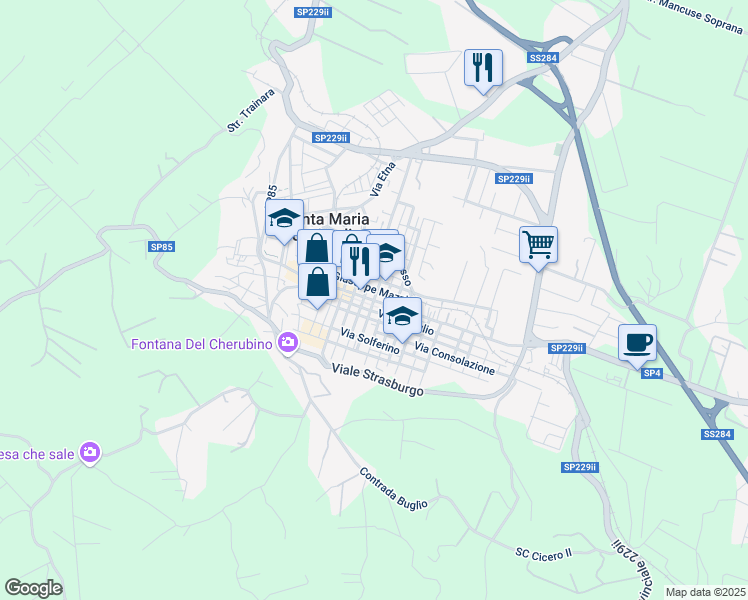This screenshot has width=748, height=600.
Task: Click the Map data ©2025 attribution
Action: point(705,592)
